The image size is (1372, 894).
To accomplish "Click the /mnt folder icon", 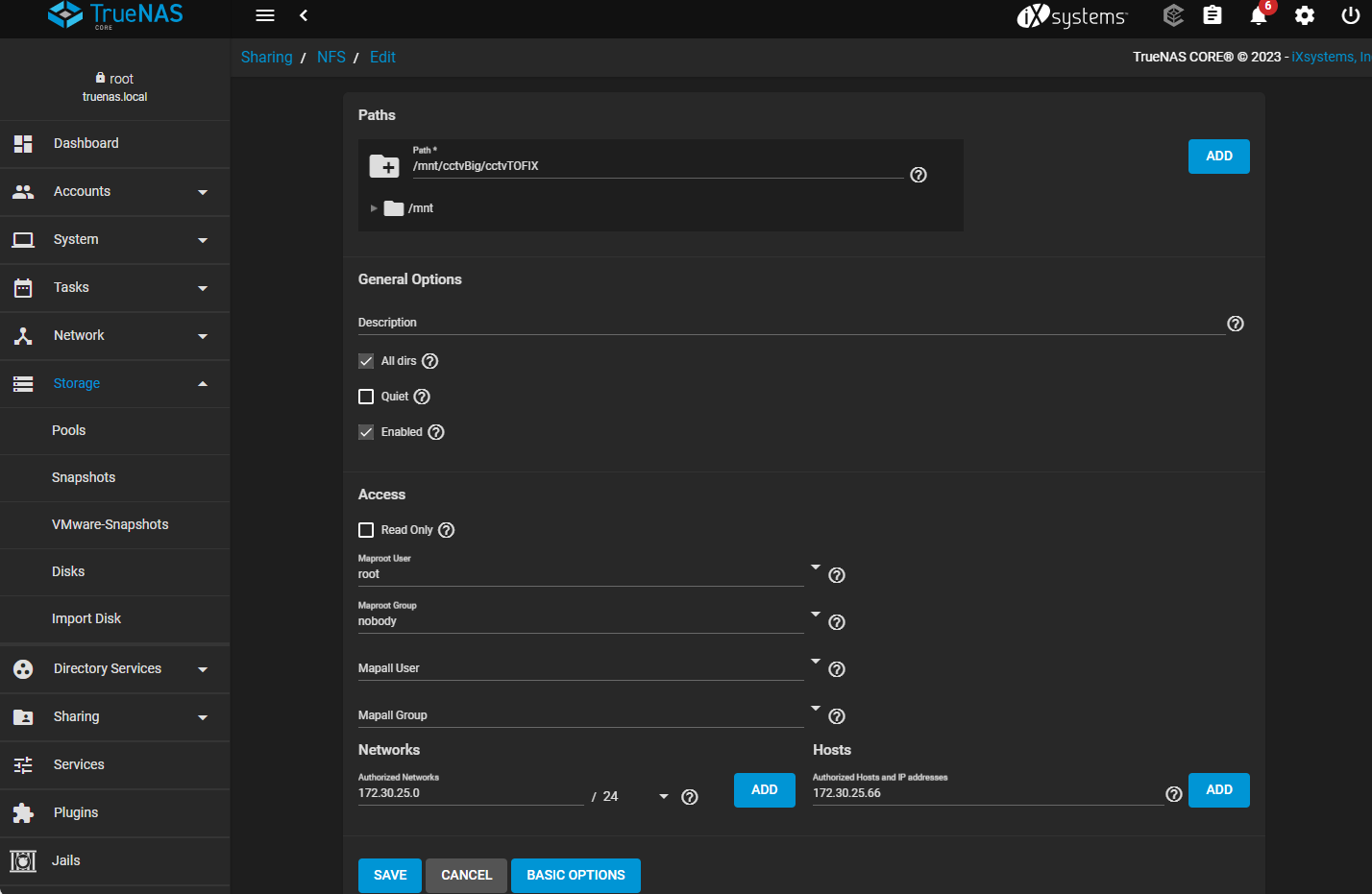I will [394, 208].
